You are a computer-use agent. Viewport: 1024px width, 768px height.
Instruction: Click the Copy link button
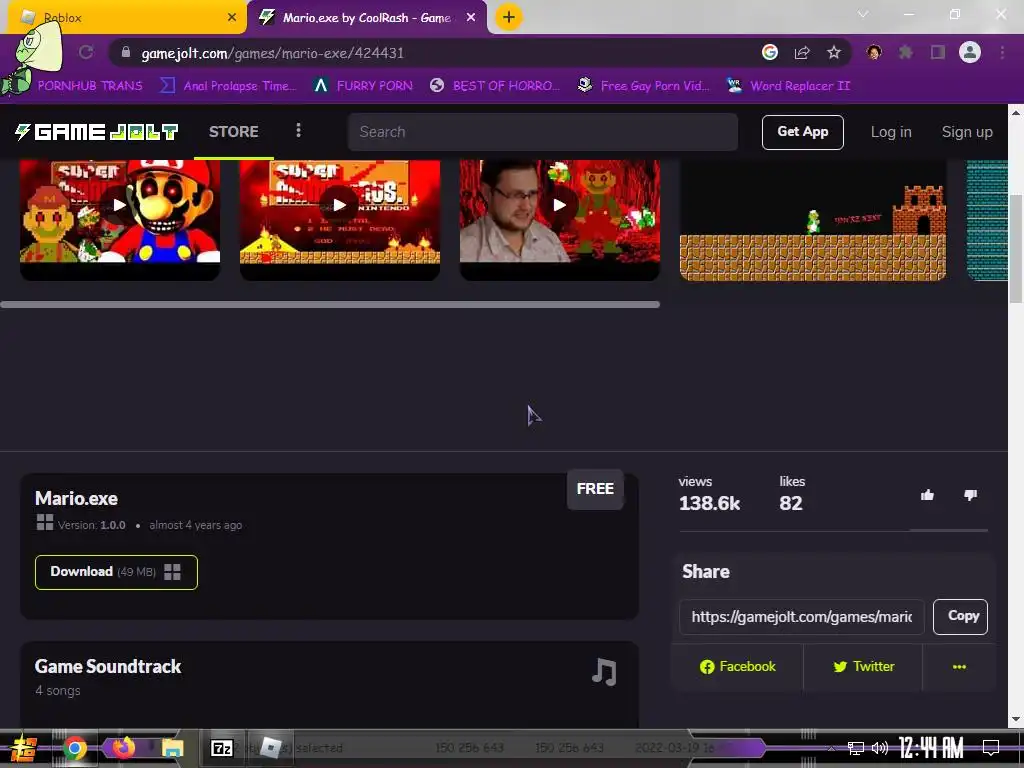961,616
